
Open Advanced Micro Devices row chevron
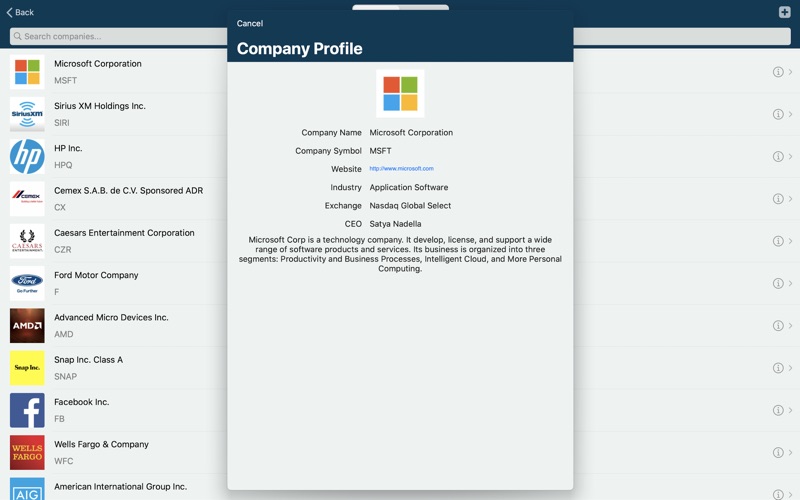(790, 326)
